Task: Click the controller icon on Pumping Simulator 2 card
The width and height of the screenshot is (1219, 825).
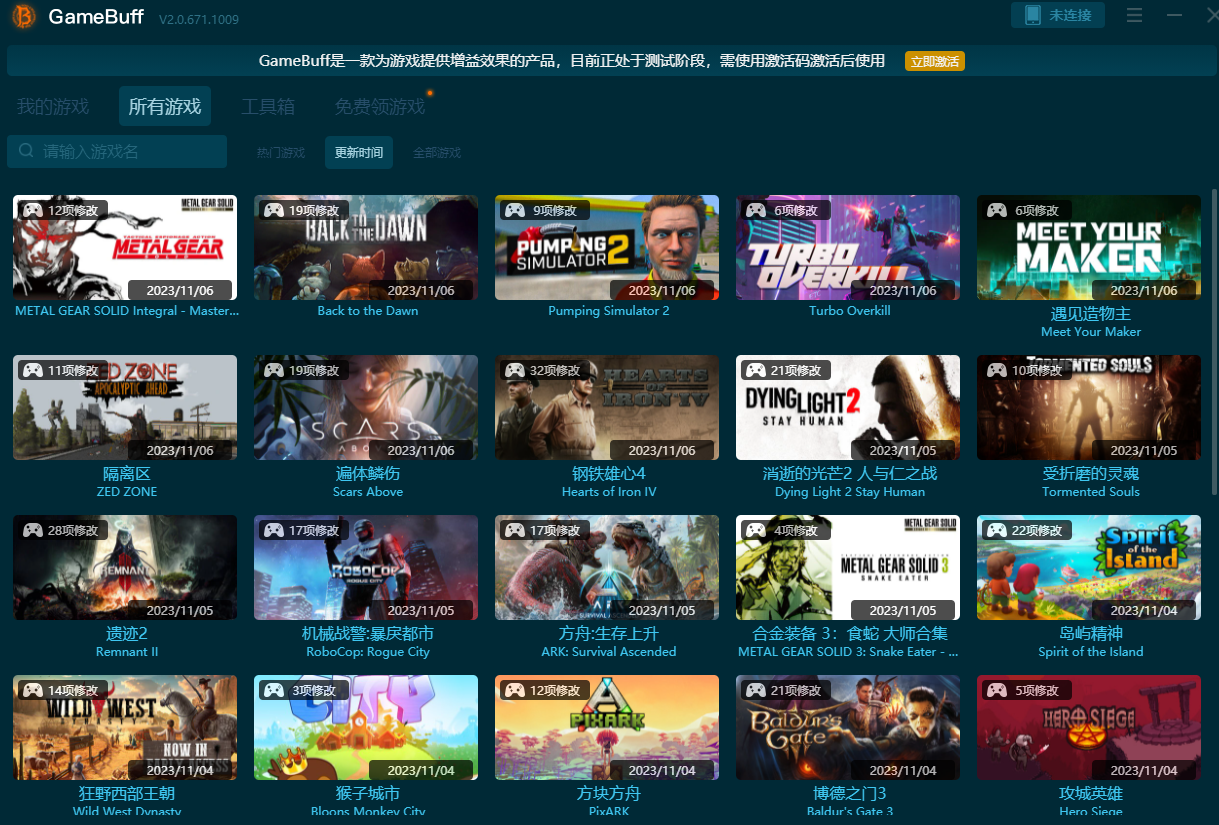Action: point(514,210)
